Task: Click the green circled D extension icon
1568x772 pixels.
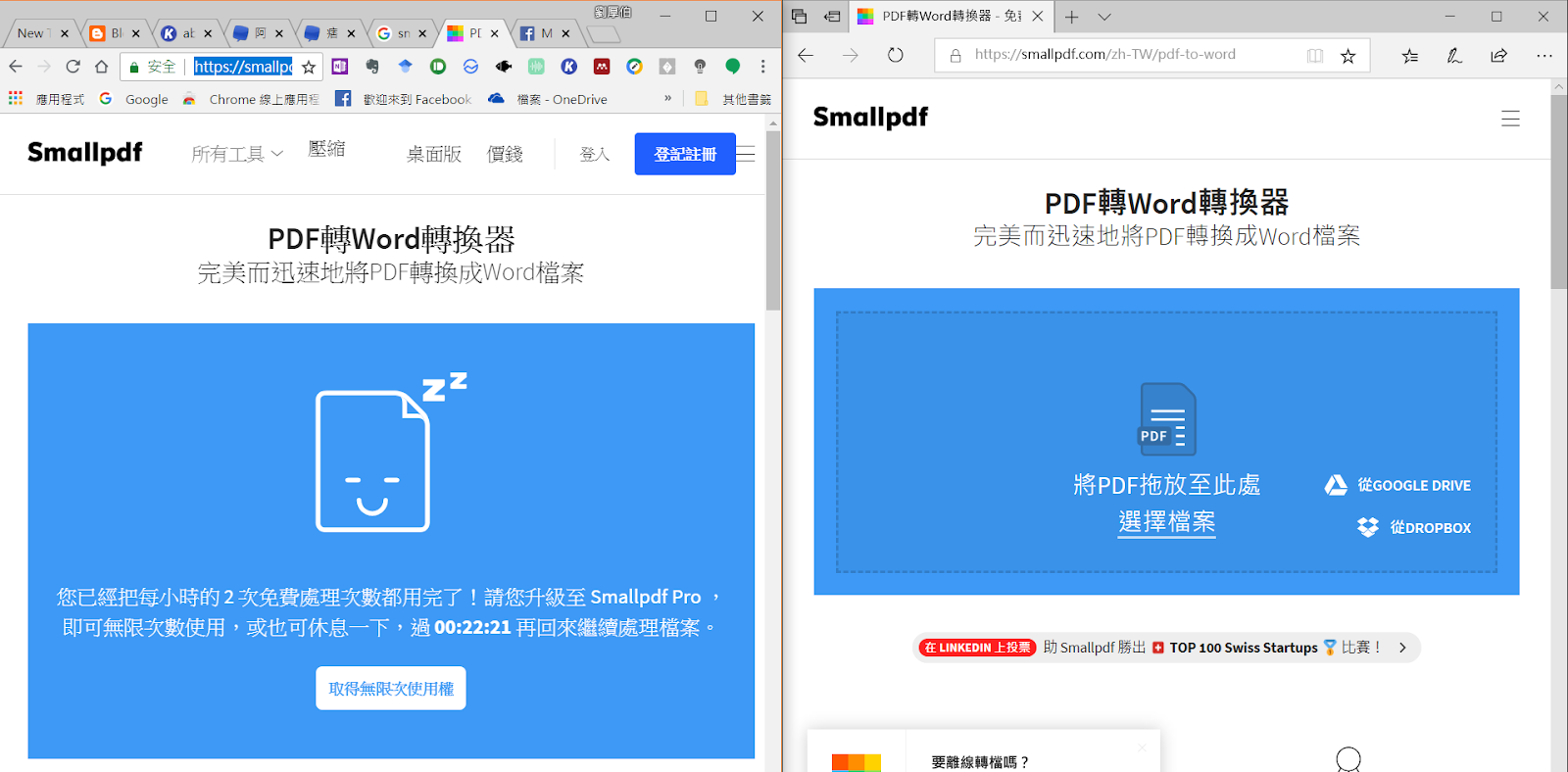Action: pos(438,67)
